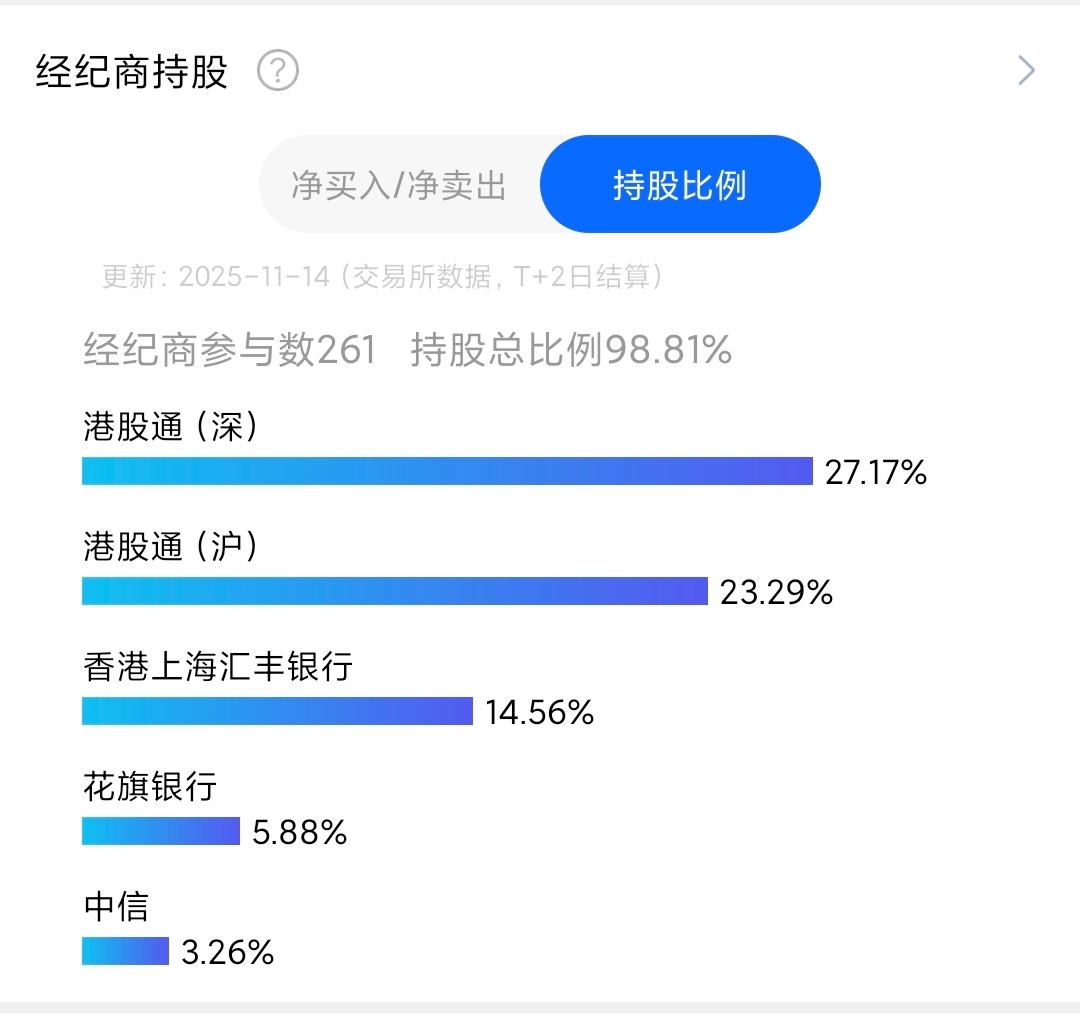1080x1018 pixels.
Task: Select the 港股通(沪) broker label
Action: pos(171,546)
